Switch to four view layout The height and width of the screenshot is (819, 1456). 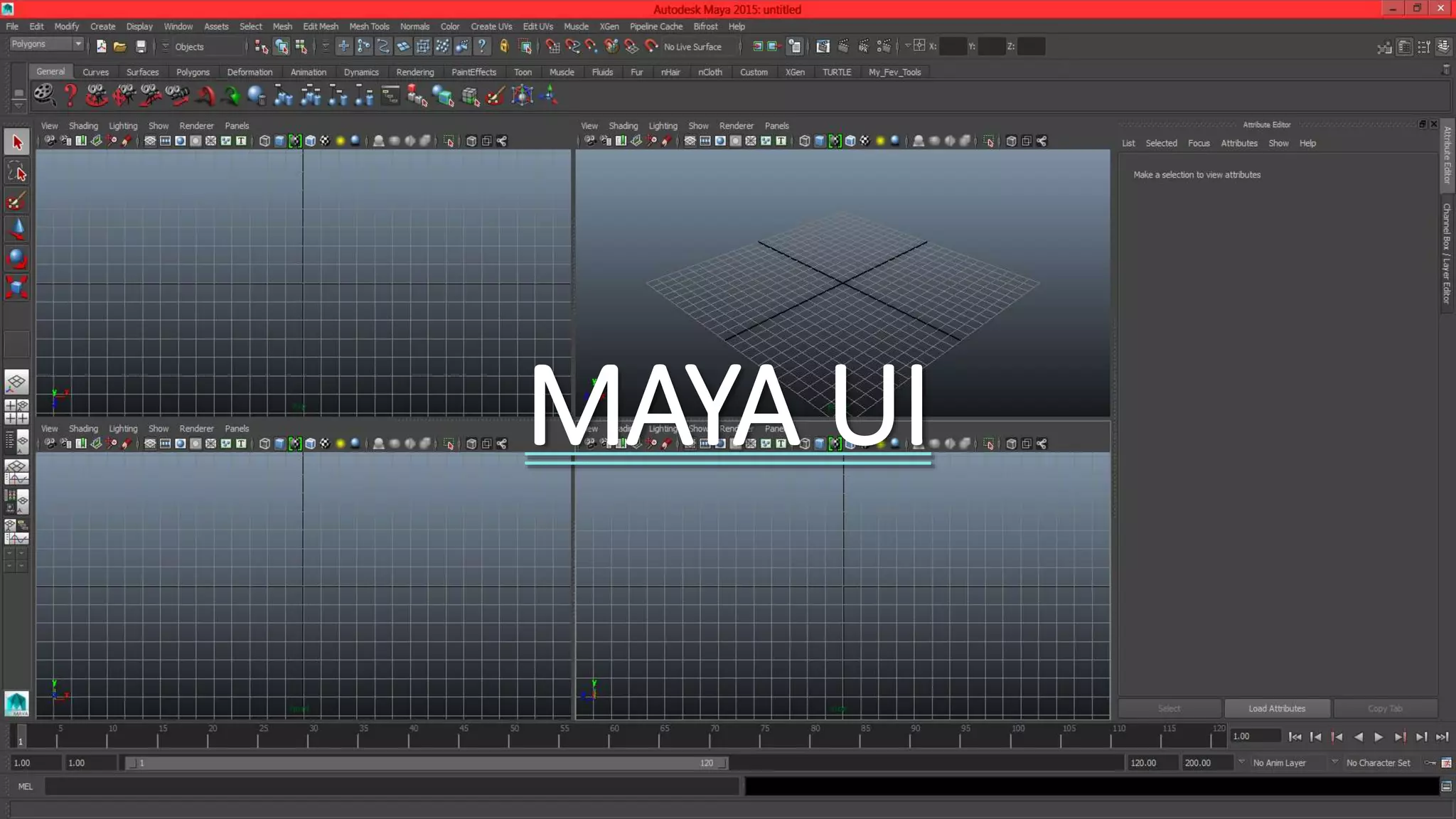pyautogui.click(x=17, y=412)
